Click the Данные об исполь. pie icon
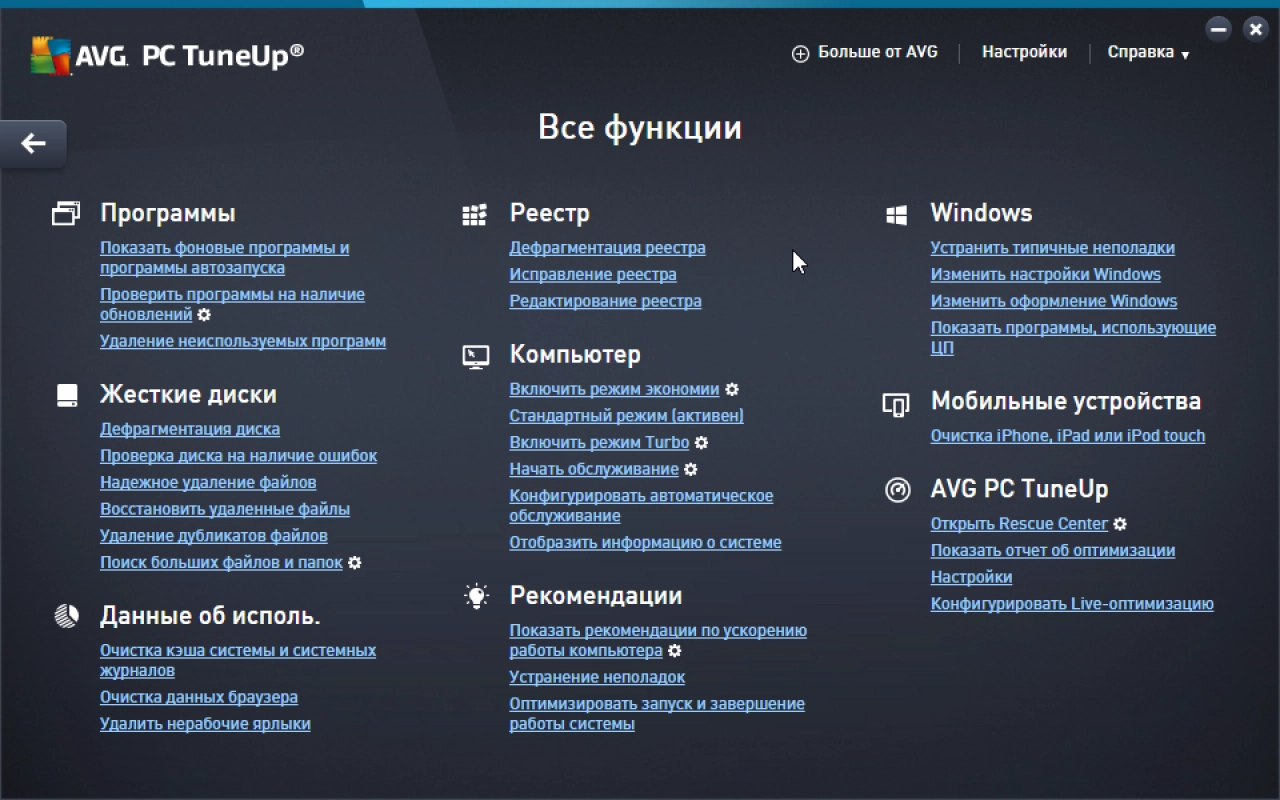Screen dimensions: 1280x800 (66, 616)
